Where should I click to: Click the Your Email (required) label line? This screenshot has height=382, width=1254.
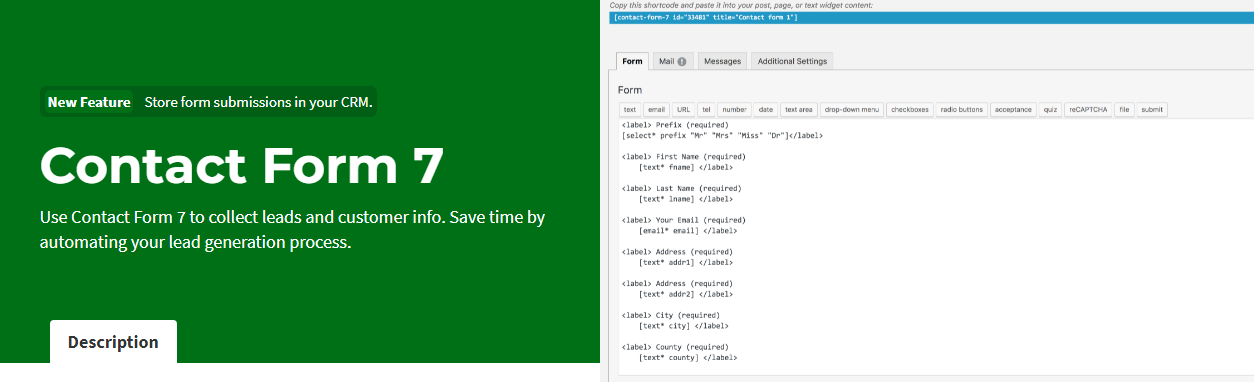tap(683, 220)
